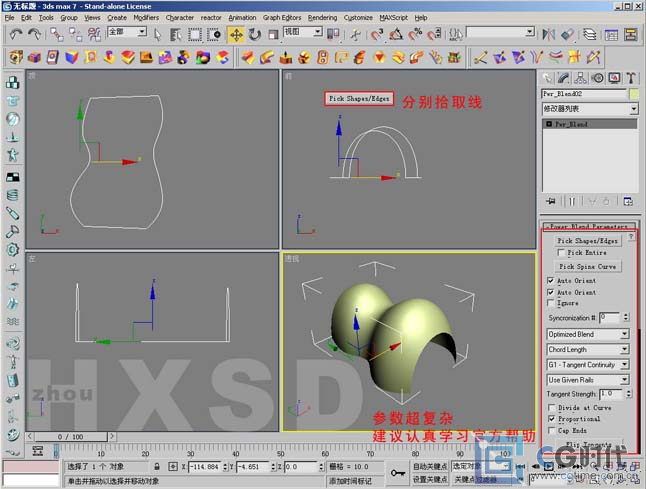
Task: Click the Mirror Selected Objects icon
Action: click(x=548, y=35)
